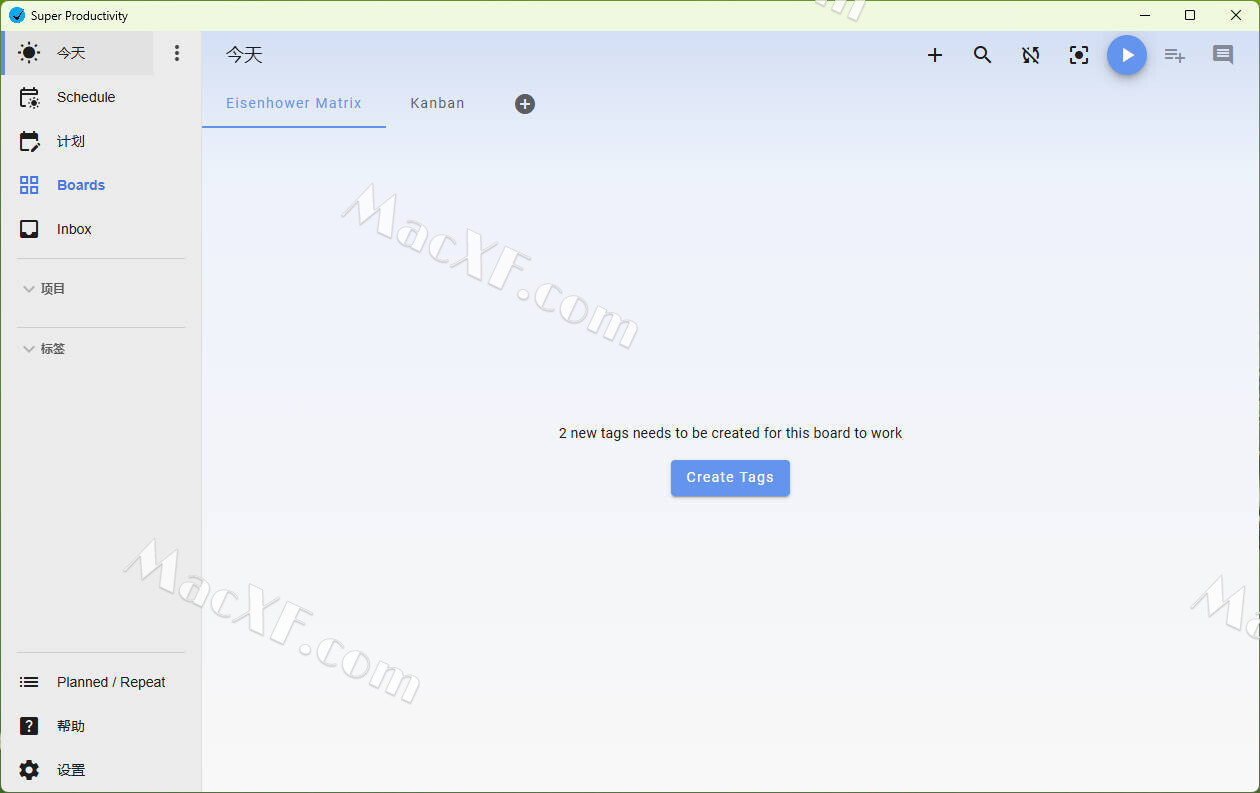Click the add task plus icon

coord(935,55)
